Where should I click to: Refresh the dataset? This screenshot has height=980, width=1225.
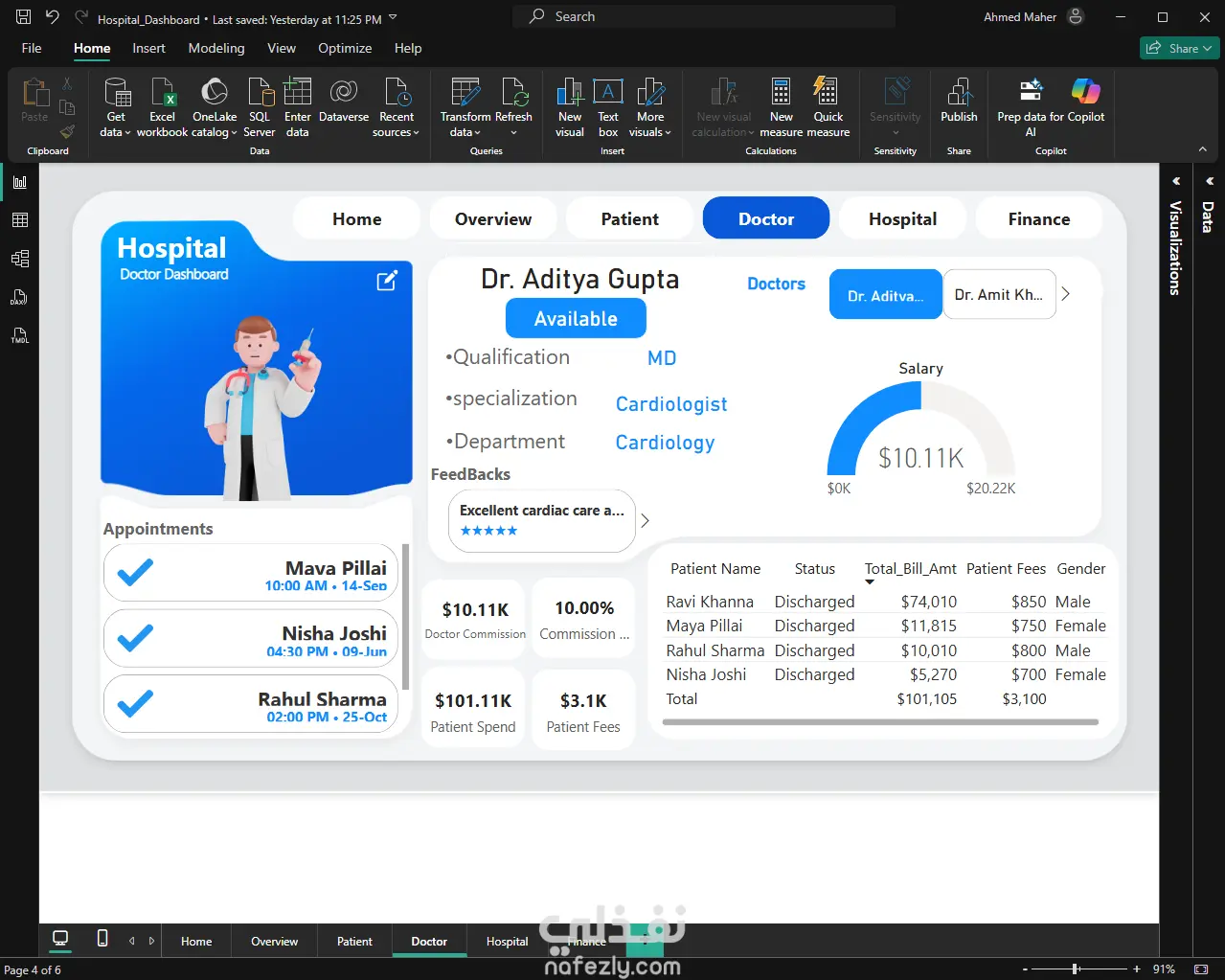coord(514,108)
